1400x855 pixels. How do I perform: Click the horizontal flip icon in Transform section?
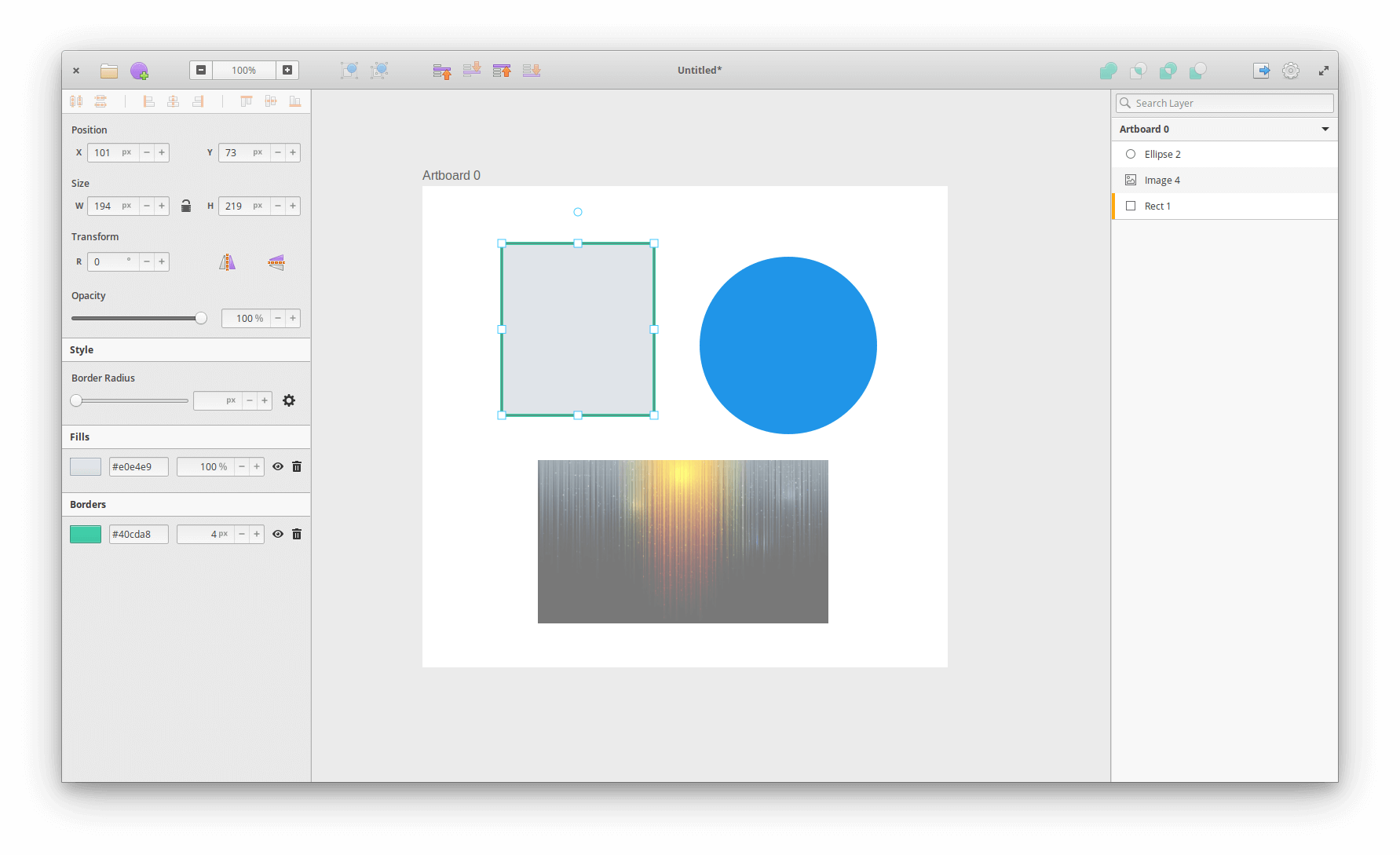[x=227, y=261]
